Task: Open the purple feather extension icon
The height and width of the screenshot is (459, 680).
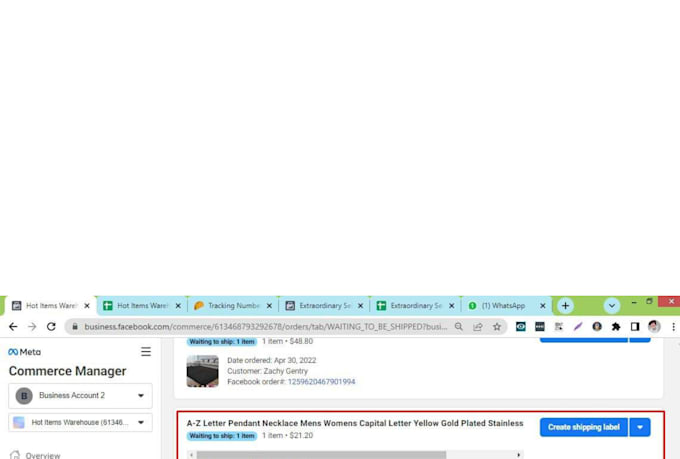Action: [578, 327]
